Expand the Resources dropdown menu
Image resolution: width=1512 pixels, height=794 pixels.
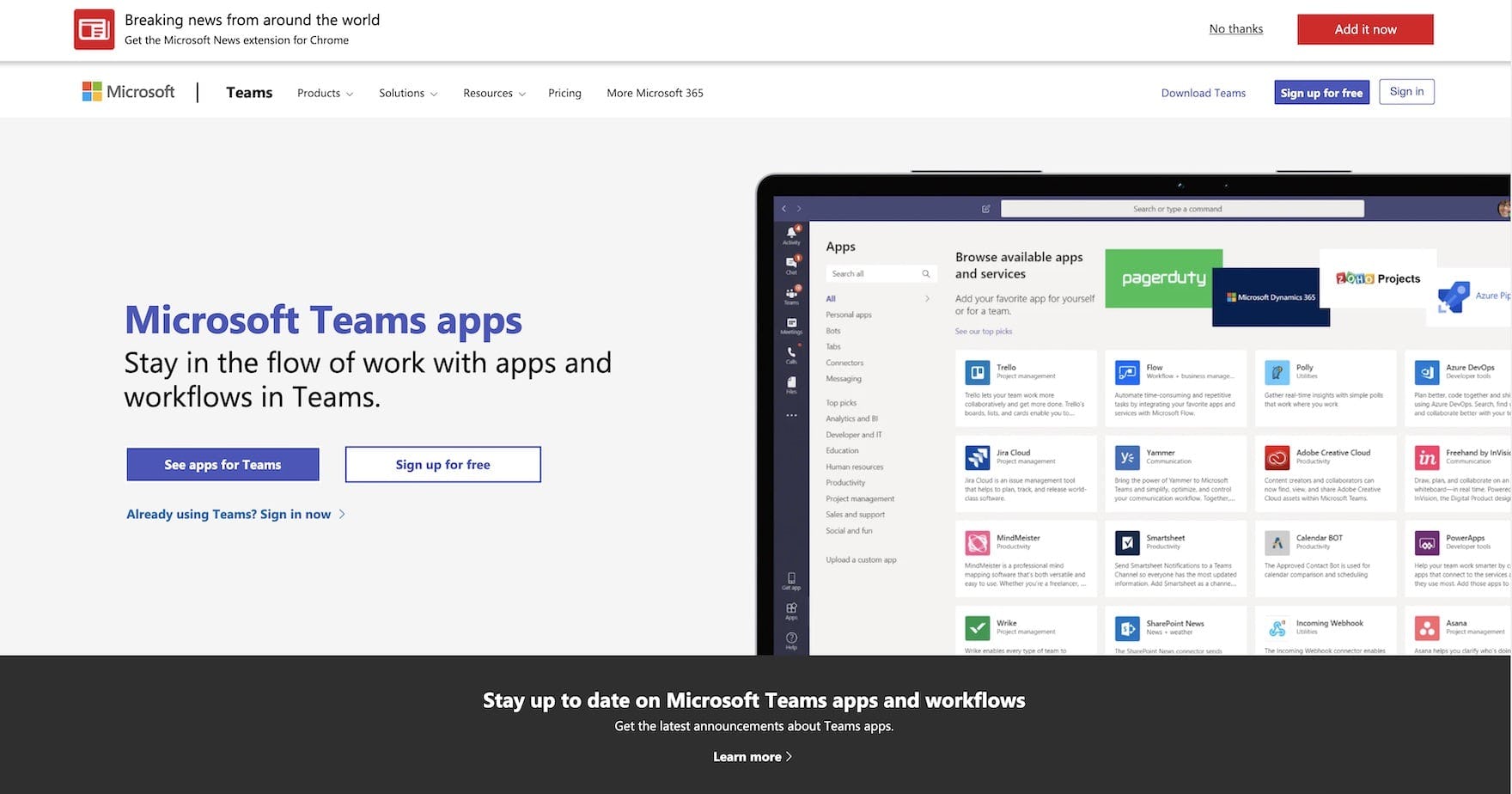coord(494,93)
